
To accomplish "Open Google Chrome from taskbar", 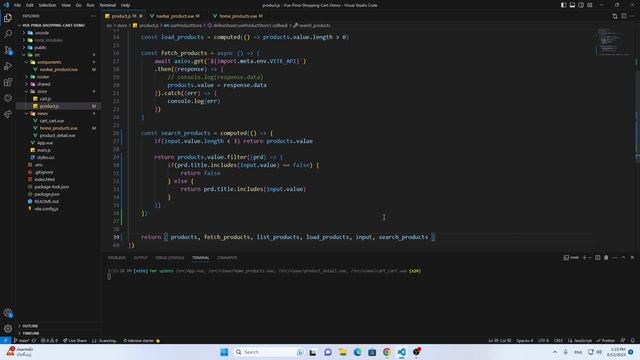I will tap(387, 352).
